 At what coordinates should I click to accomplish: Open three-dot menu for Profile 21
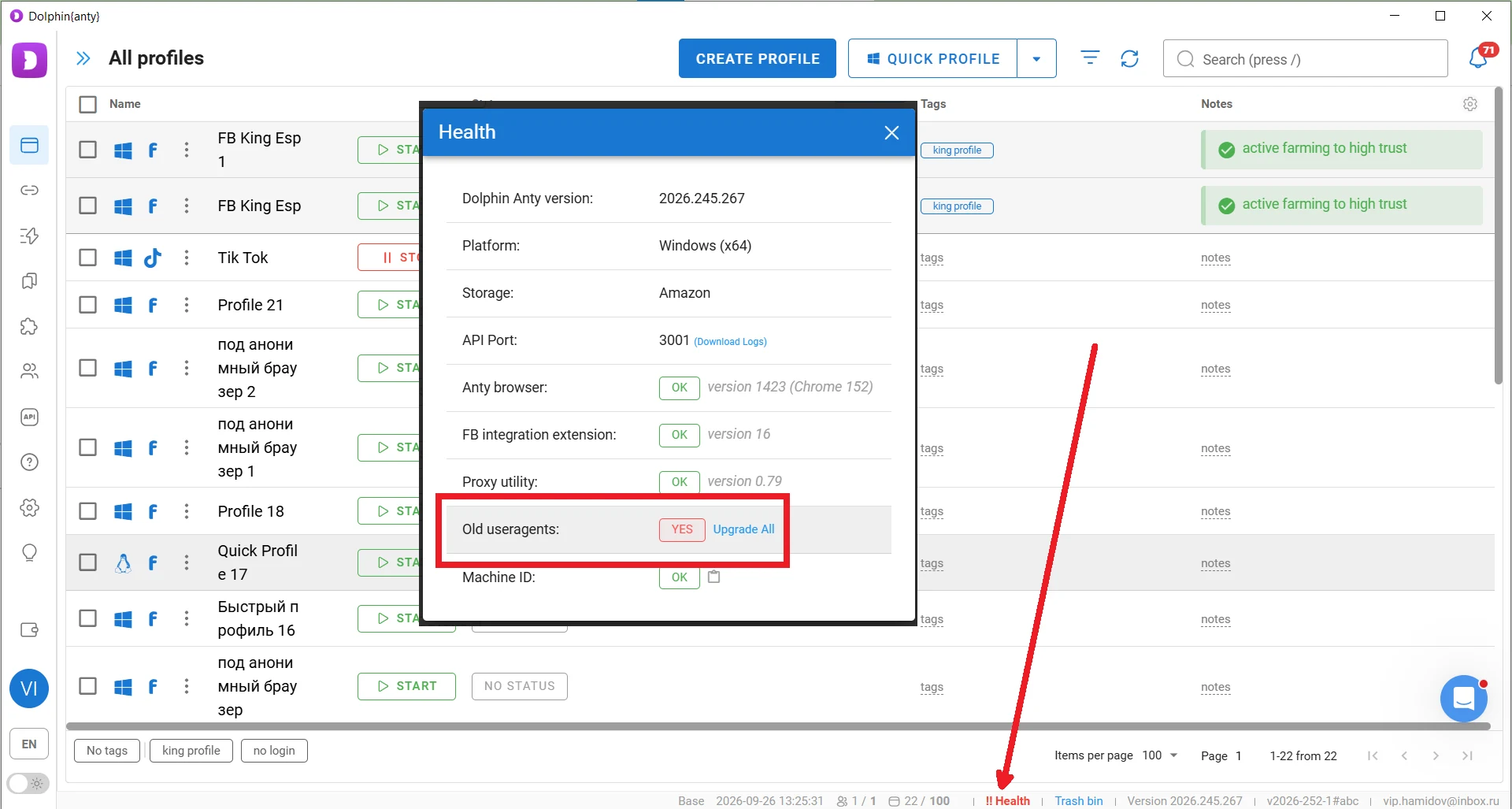(x=187, y=305)
